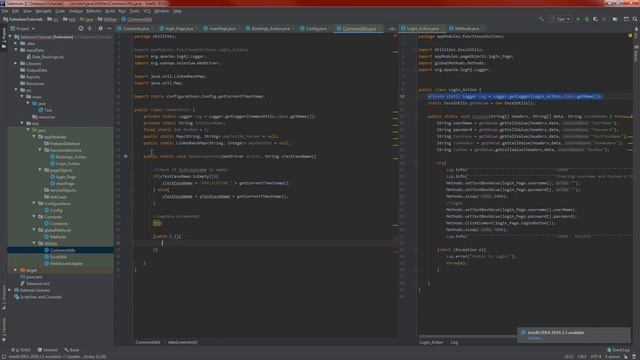Run the Test configuration with green play
This screenshot has height=360, width=640.
pos(578,19)
